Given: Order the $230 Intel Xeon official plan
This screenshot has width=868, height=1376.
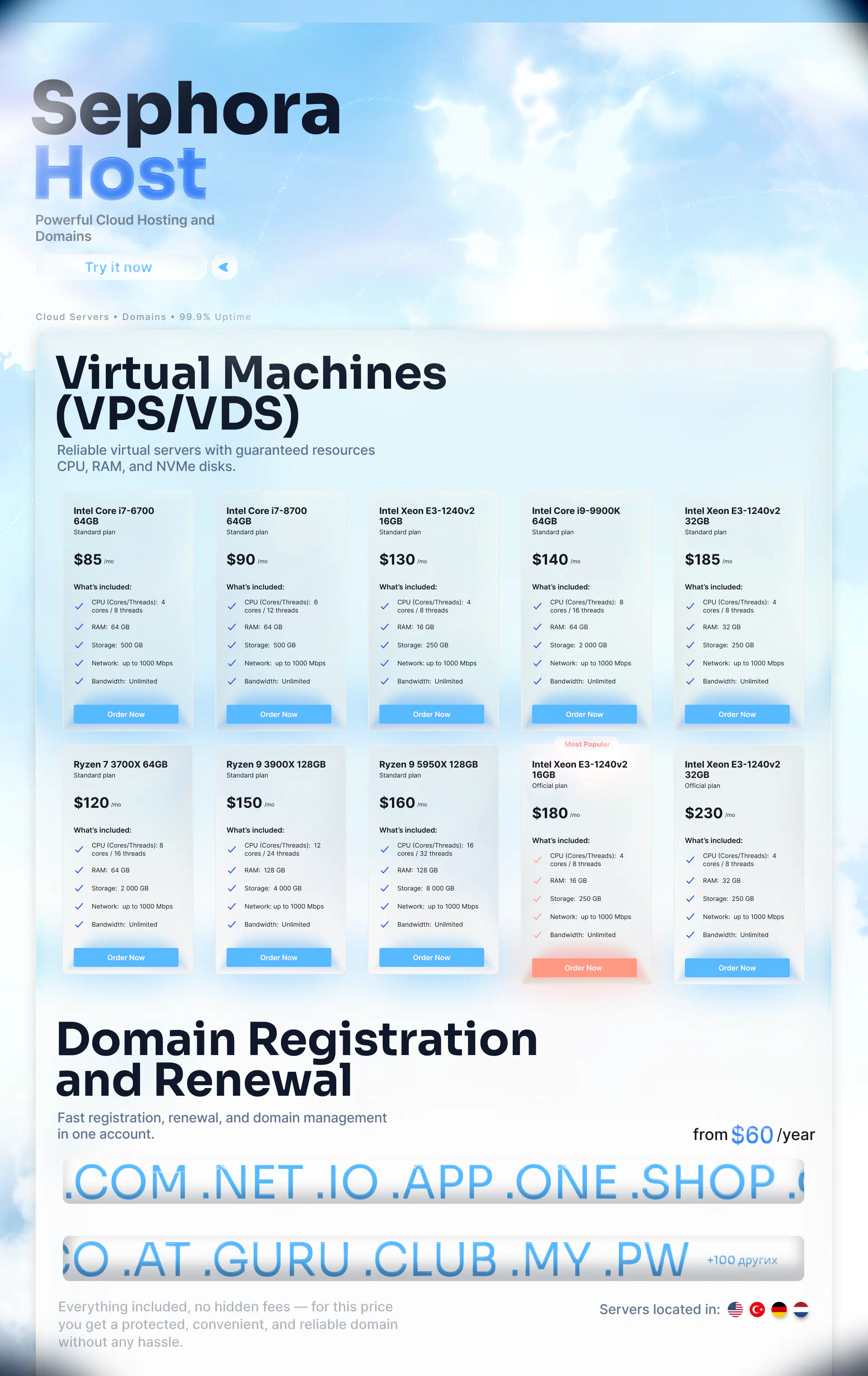Looking at the screenshot, I should tap(736, 967).
